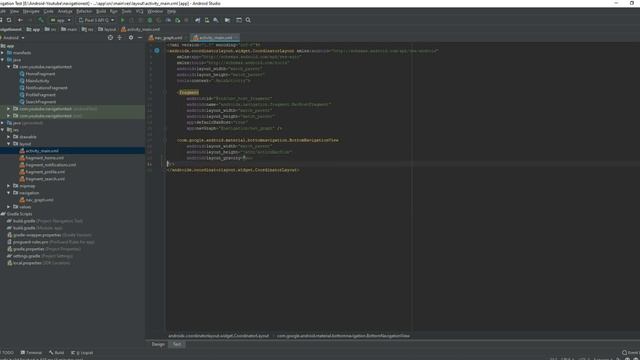Click the Apply Changes icon

click(131, 20)
